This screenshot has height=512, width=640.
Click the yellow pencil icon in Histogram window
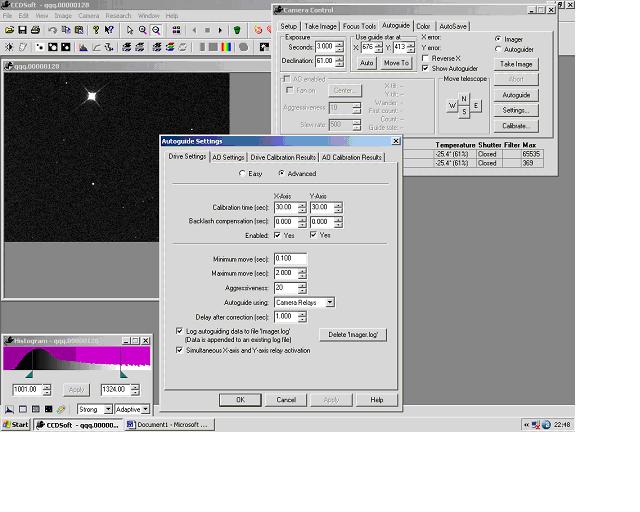point(61,409)
